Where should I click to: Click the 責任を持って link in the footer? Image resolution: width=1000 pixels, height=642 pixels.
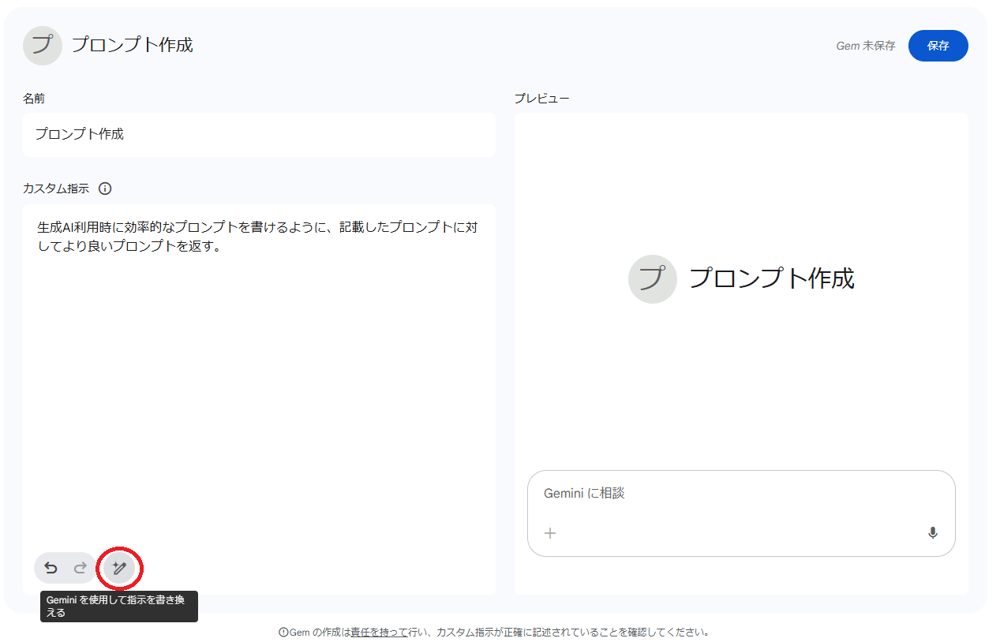click(379, 632)
